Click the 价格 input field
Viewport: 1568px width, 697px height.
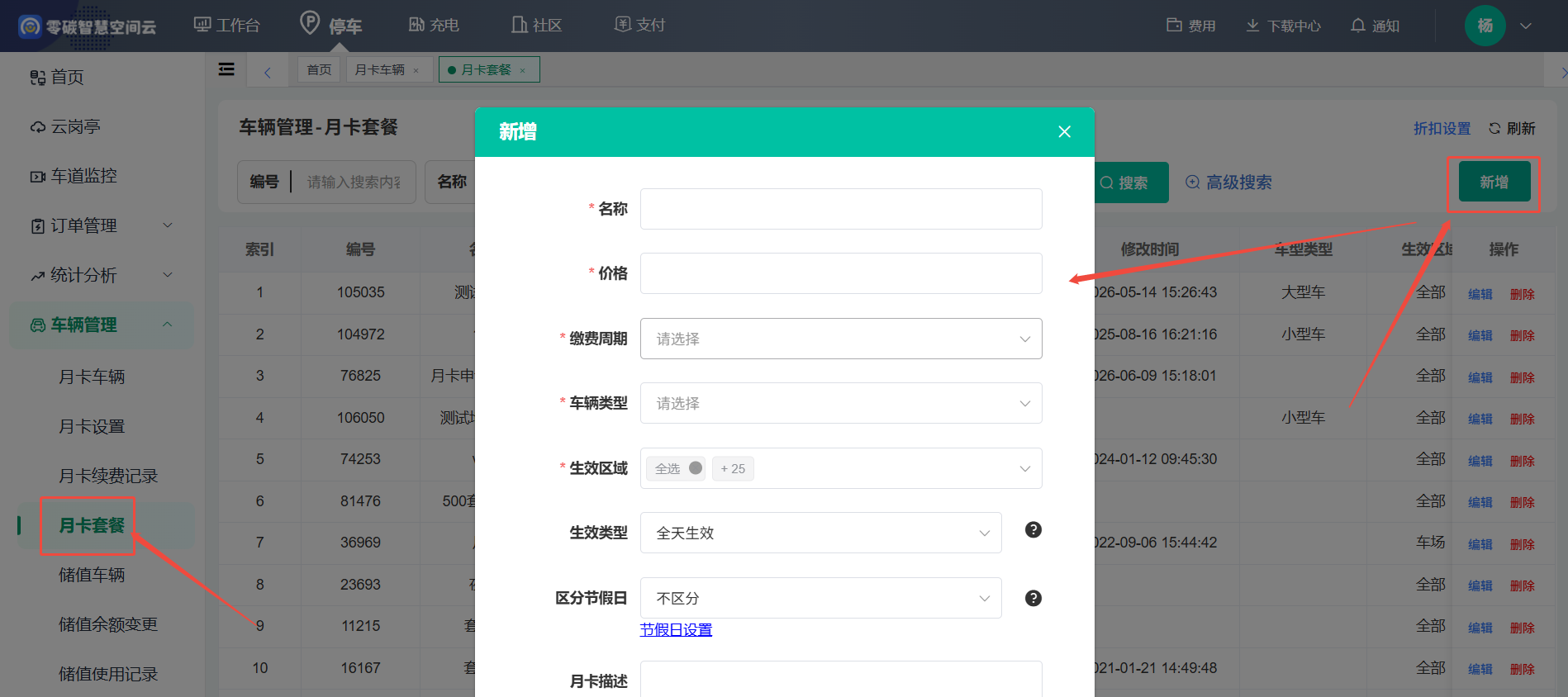pos(841,273)
